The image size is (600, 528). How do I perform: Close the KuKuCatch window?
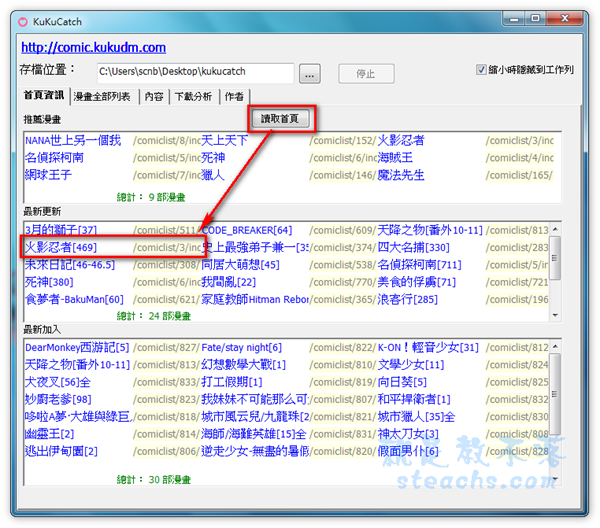click(x=564, y=18)
